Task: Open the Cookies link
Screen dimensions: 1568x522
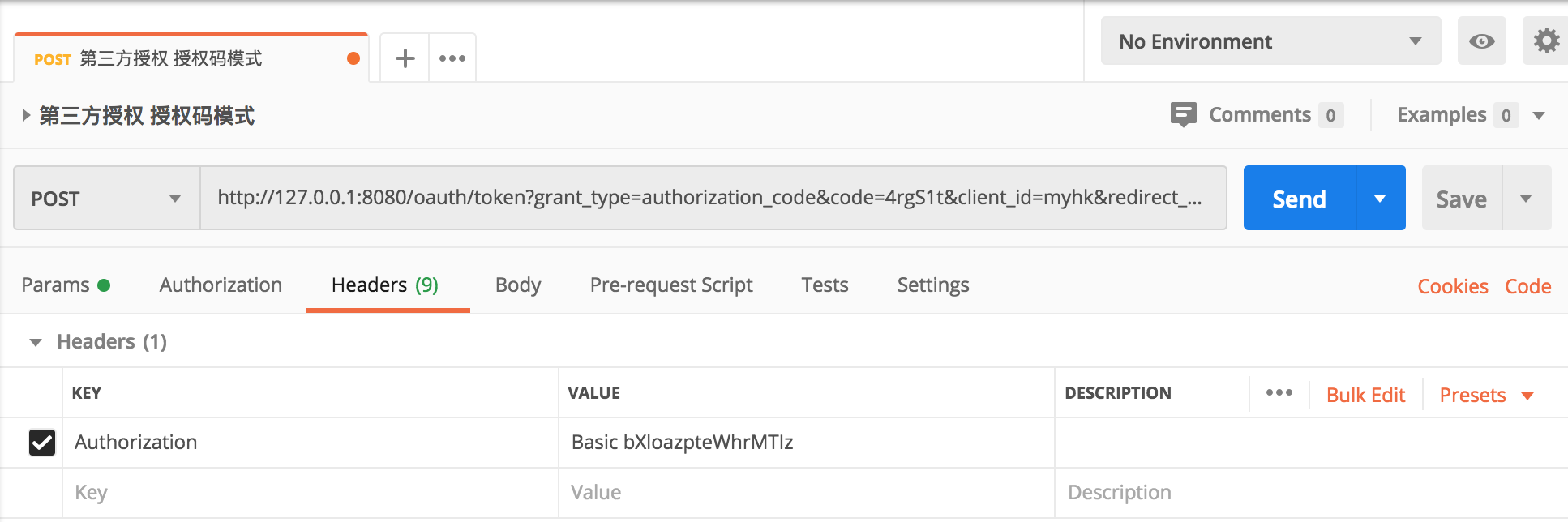Action: click(1452, 286)
